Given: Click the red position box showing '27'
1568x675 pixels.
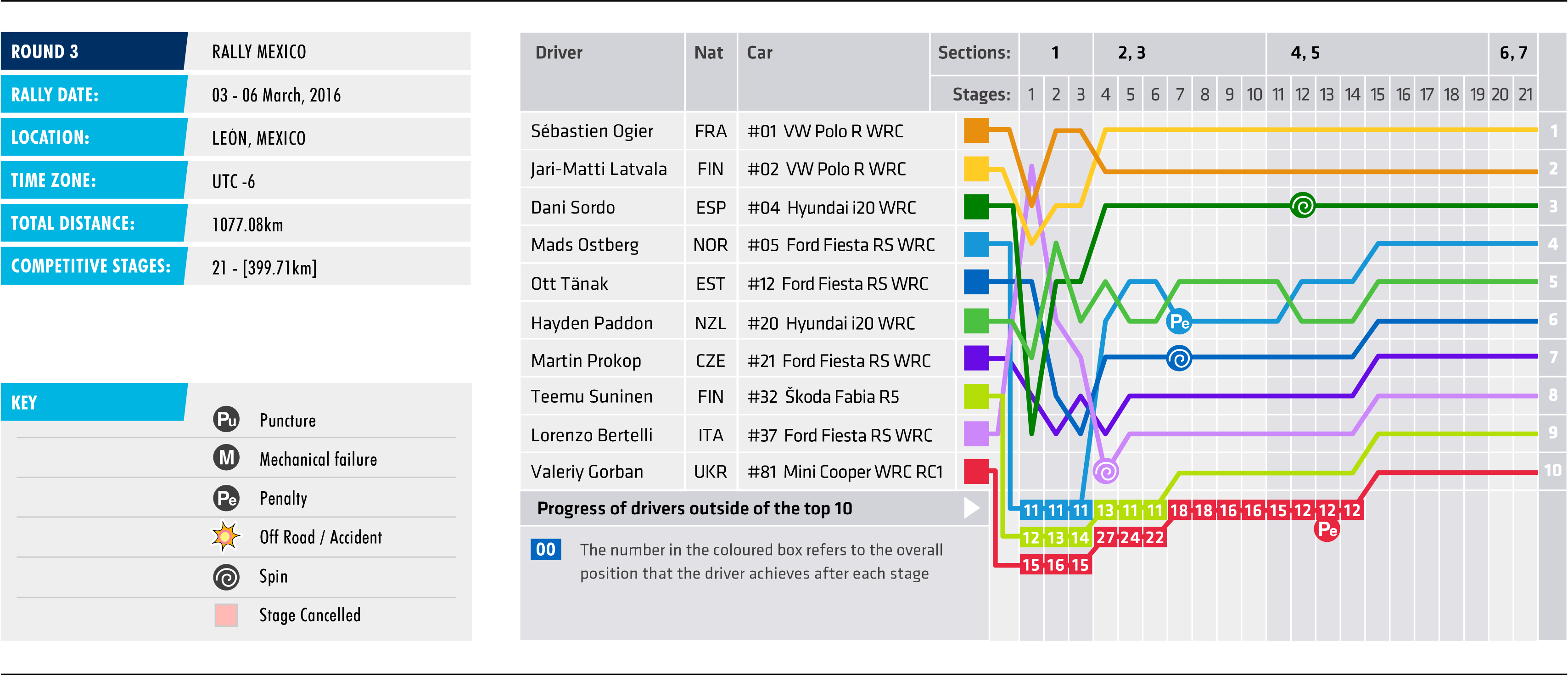Looking at the screenshot, I should [x=1105, y=537].
